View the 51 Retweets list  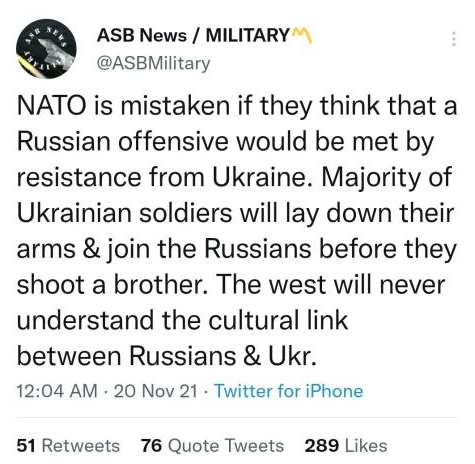click(x=68, y=446)
